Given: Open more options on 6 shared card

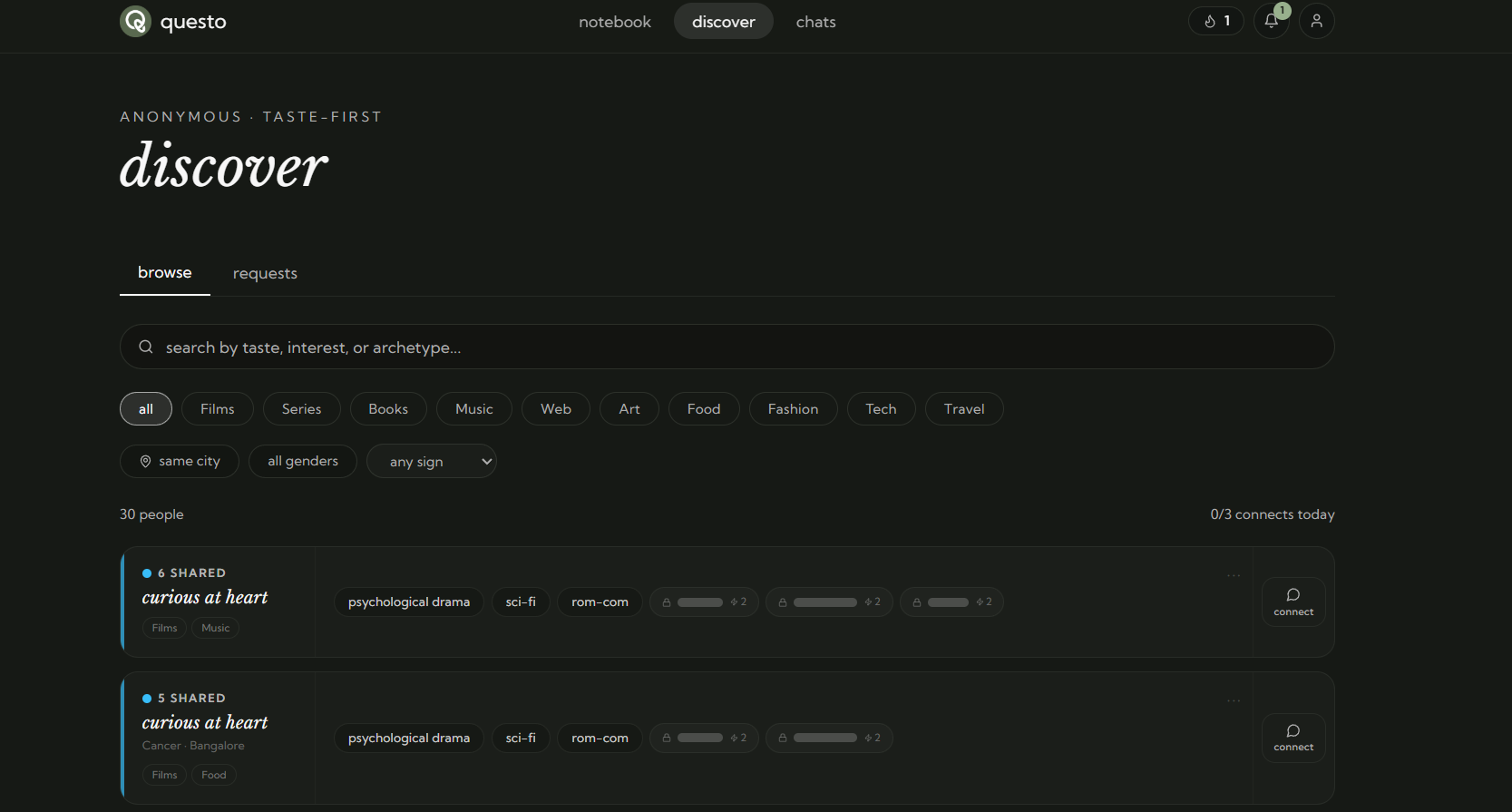Looking at the screenshot, I should click(x=1234, y=575).
